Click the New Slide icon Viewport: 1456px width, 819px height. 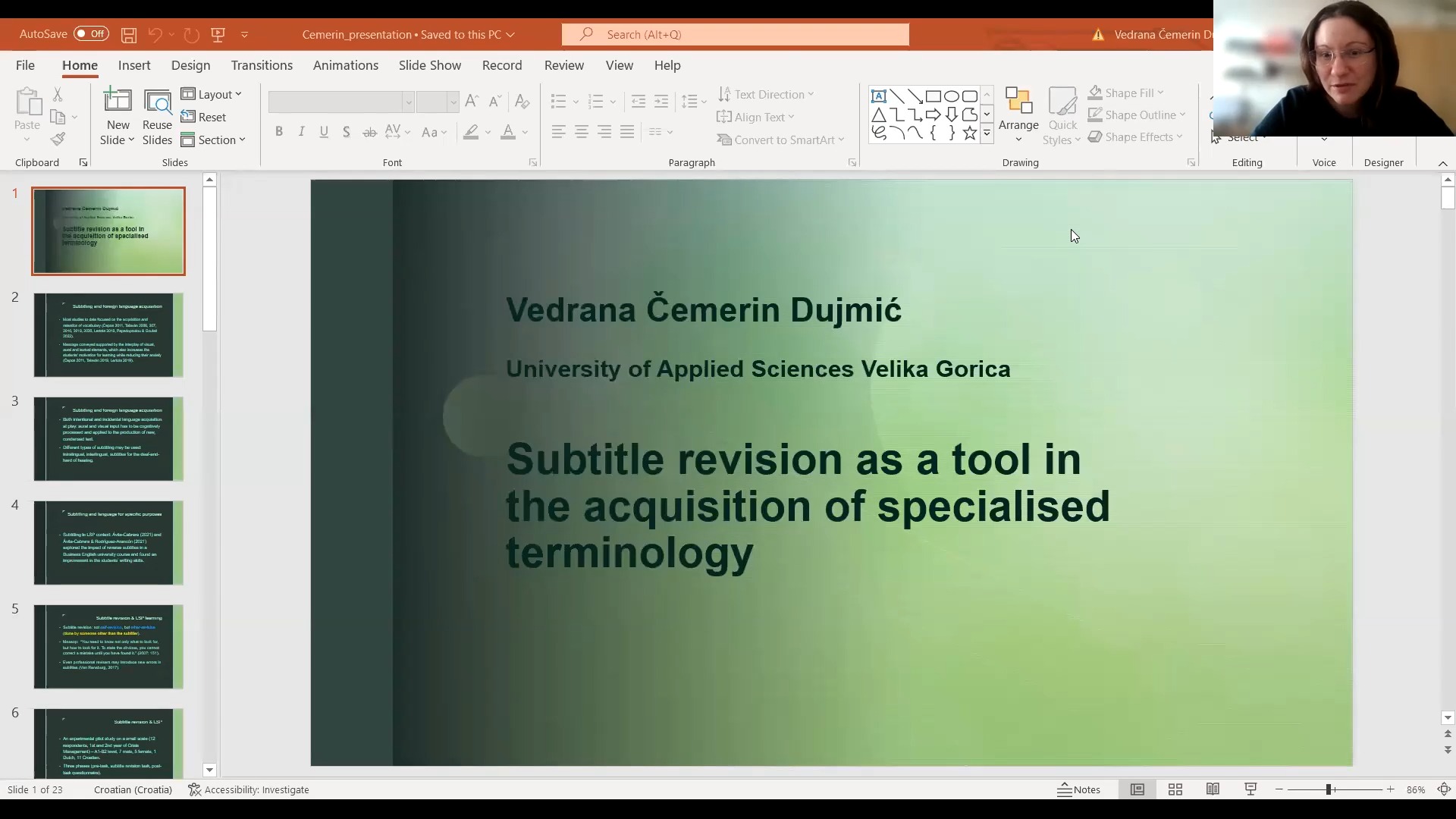pyautogui.click(x=118, y=102)
